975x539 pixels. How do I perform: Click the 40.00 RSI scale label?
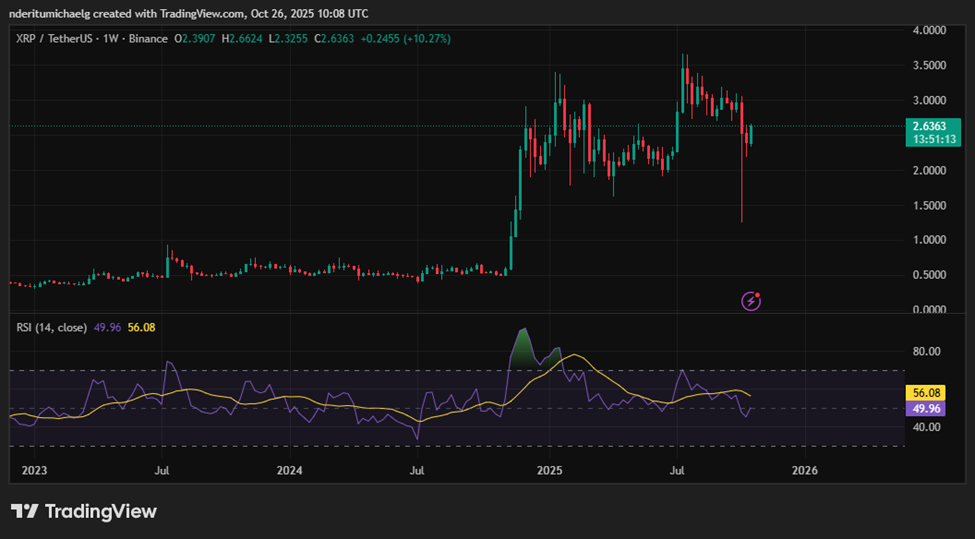926,427
